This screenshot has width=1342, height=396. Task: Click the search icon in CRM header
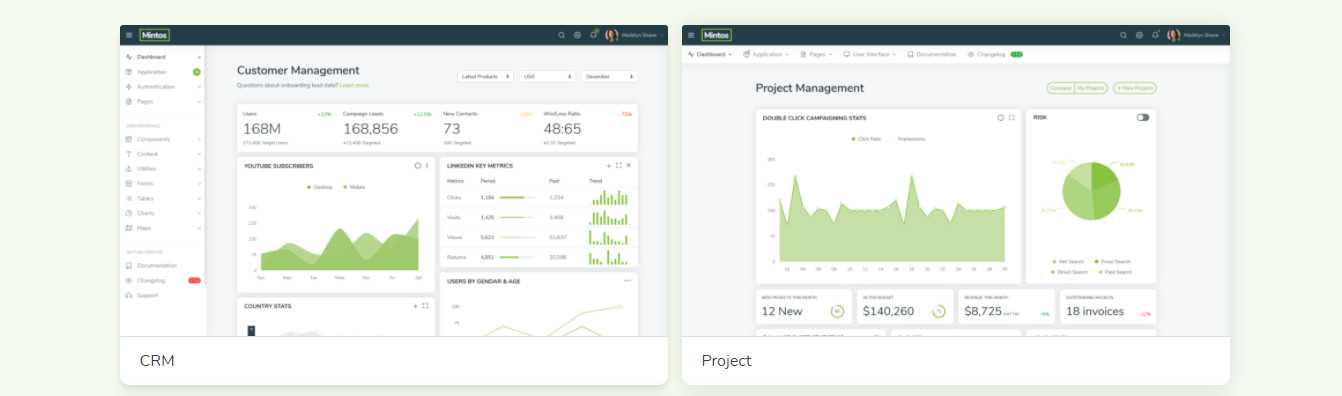561,35
